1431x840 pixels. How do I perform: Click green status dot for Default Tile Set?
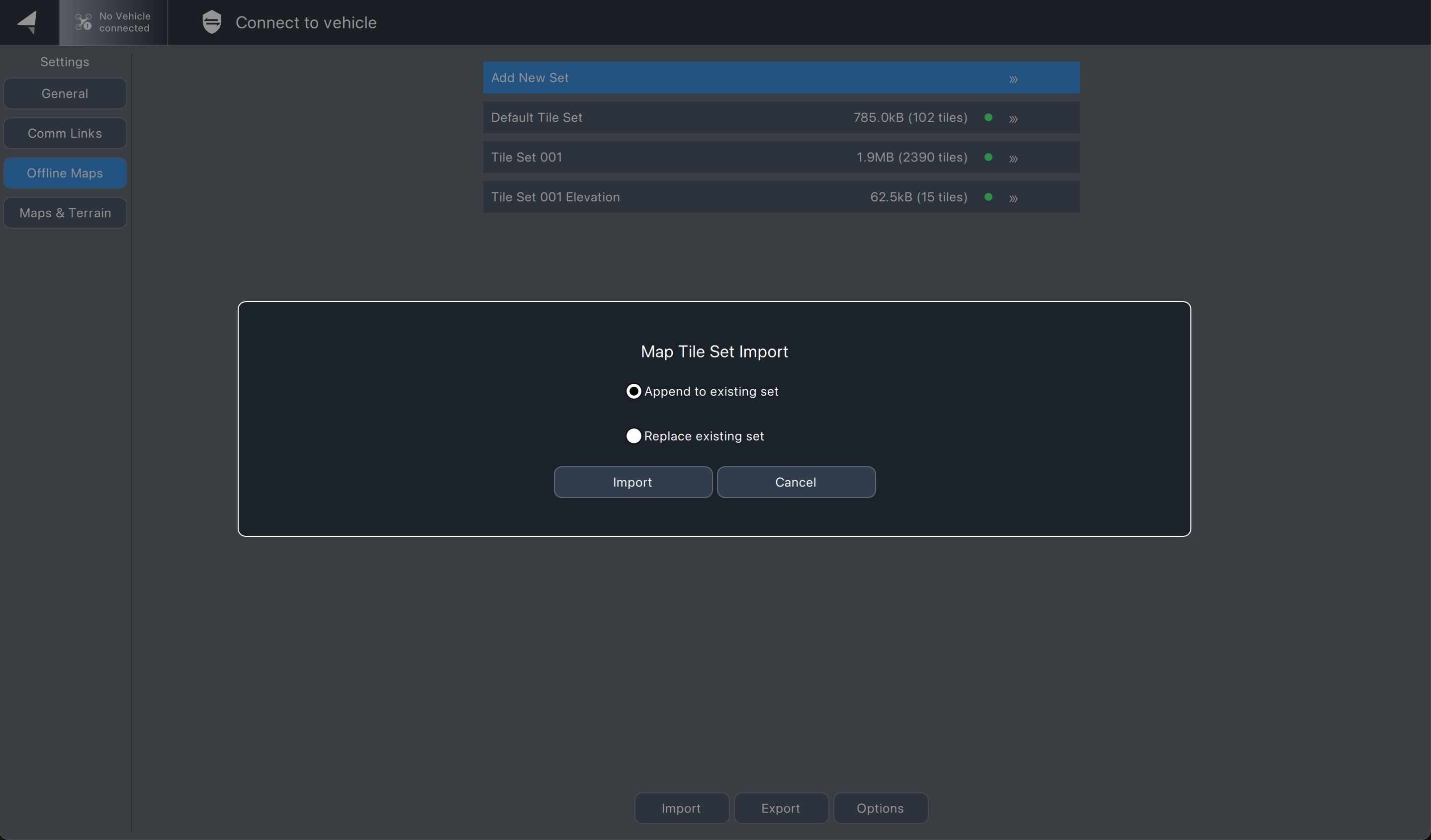(988, 117)
